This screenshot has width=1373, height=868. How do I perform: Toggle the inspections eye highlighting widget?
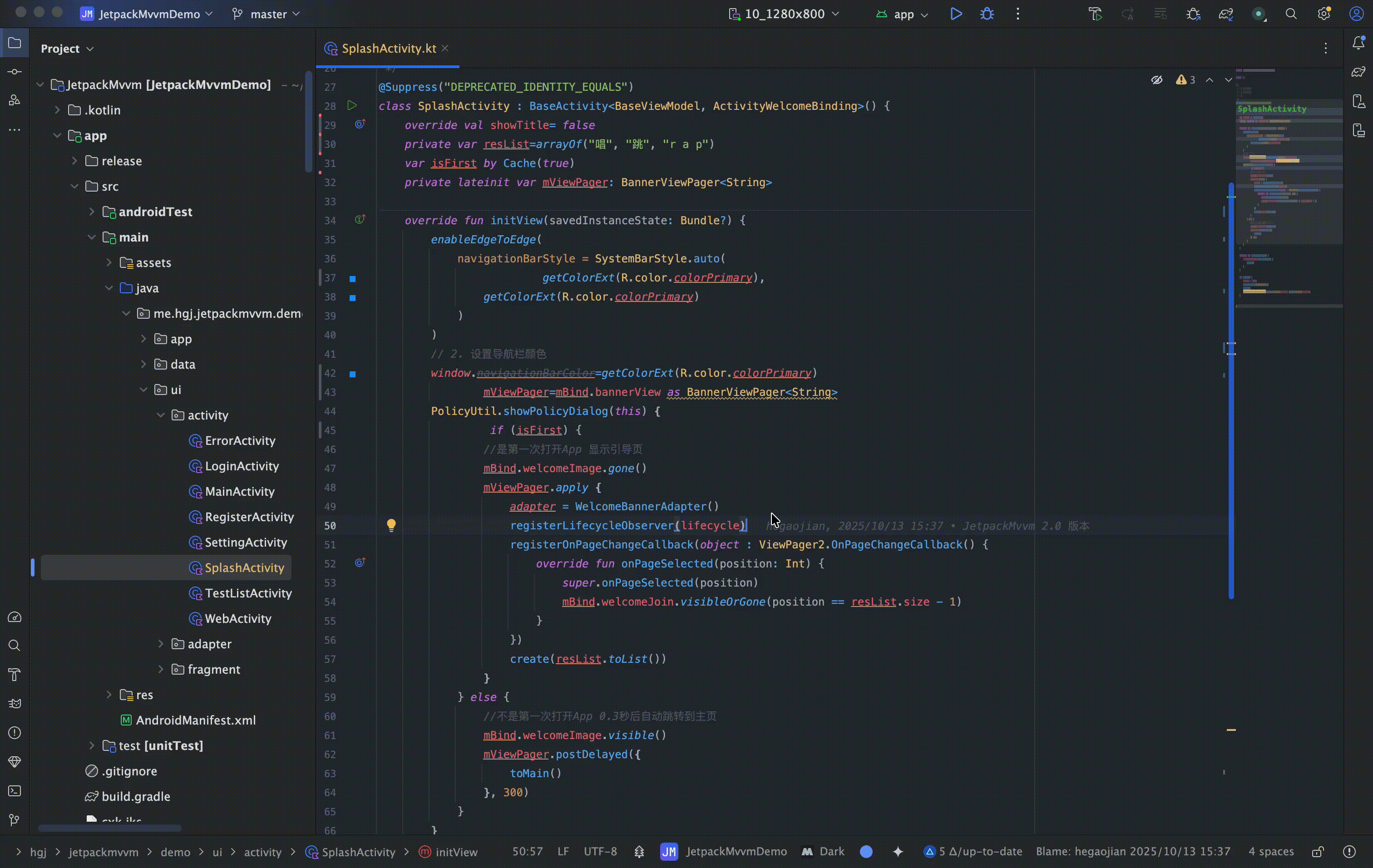point(1156,80)
